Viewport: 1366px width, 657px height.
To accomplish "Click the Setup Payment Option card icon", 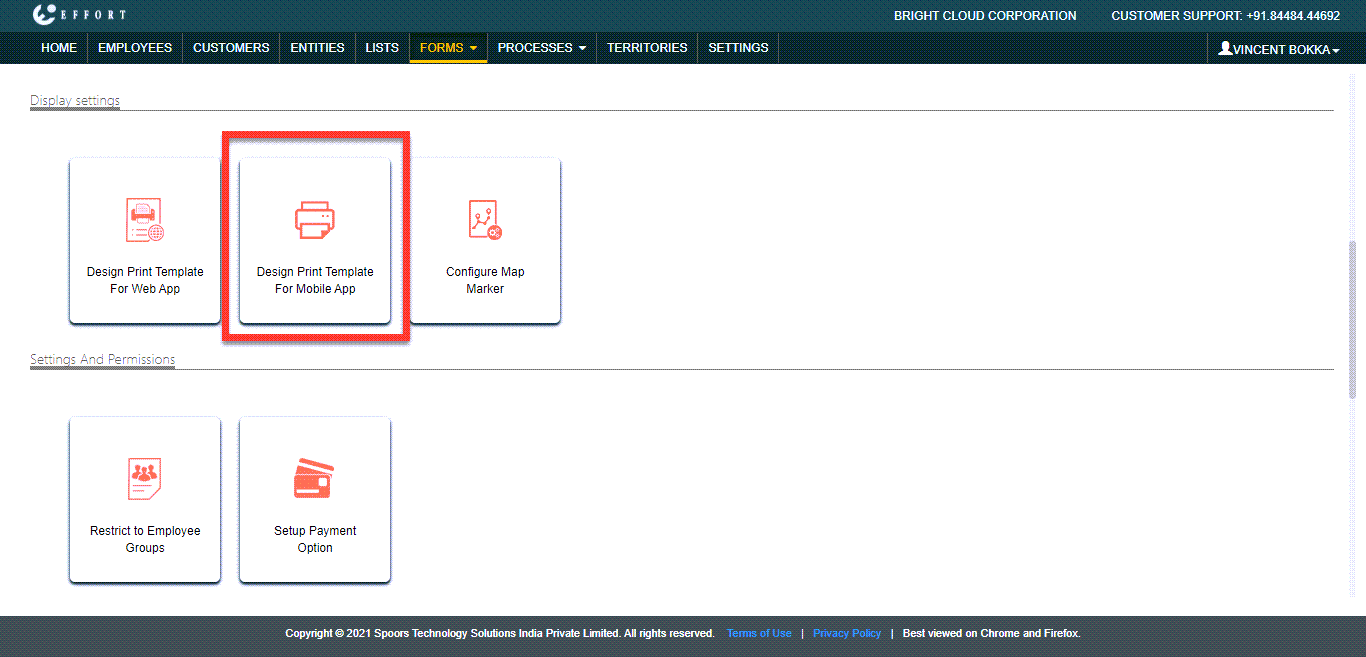I will (314, 479).
